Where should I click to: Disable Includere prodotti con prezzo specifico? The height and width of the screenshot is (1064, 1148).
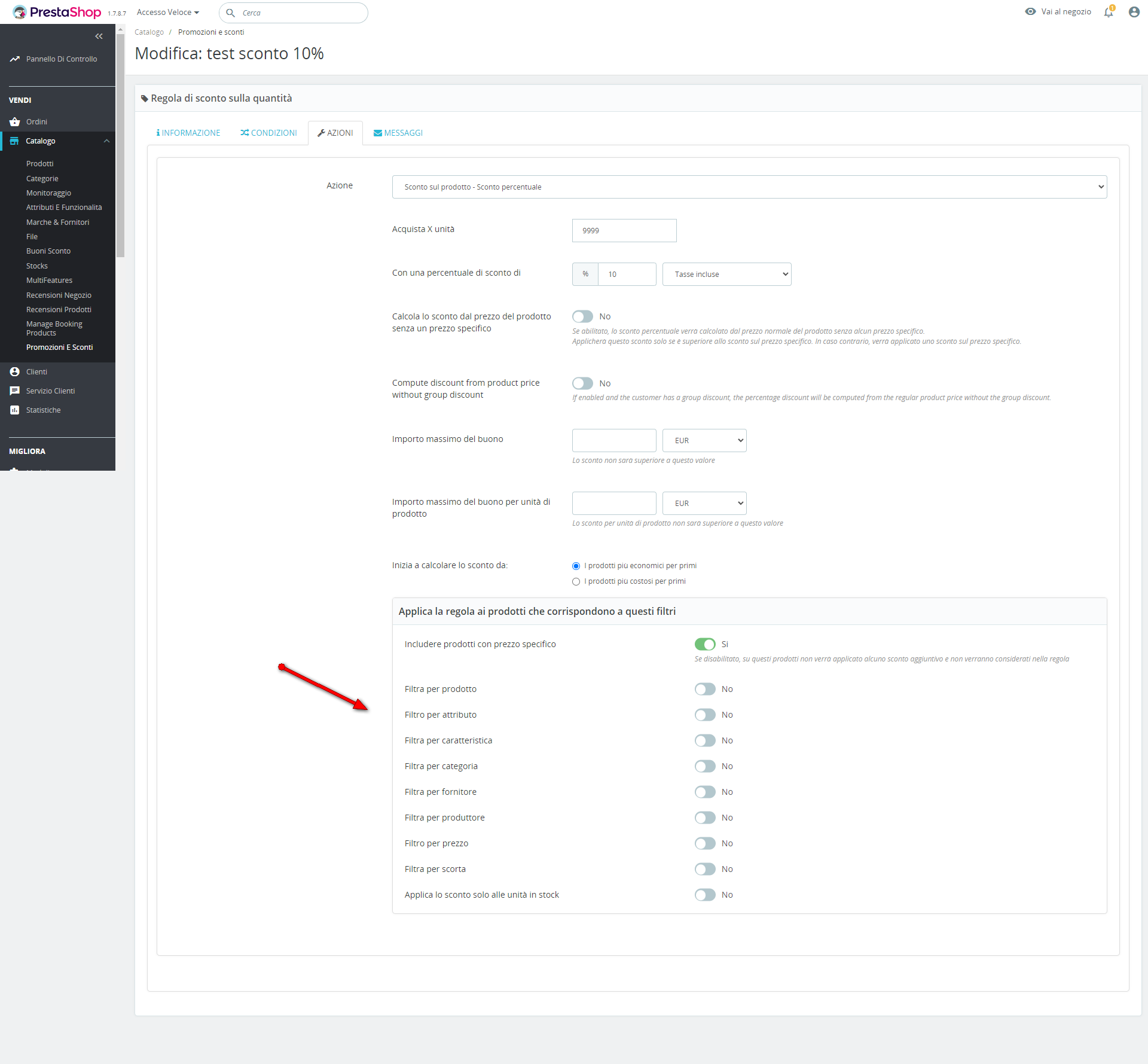[x=705, y=645]
